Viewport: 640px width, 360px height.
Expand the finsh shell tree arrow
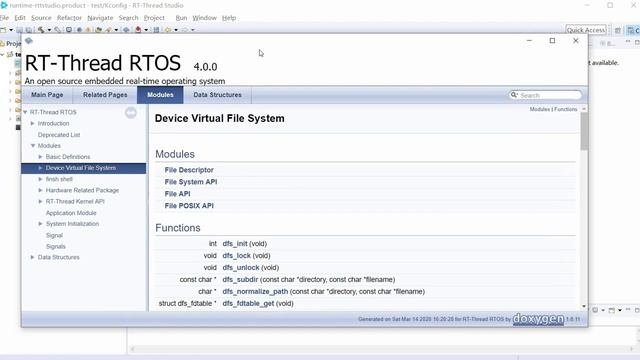(40, 179)
